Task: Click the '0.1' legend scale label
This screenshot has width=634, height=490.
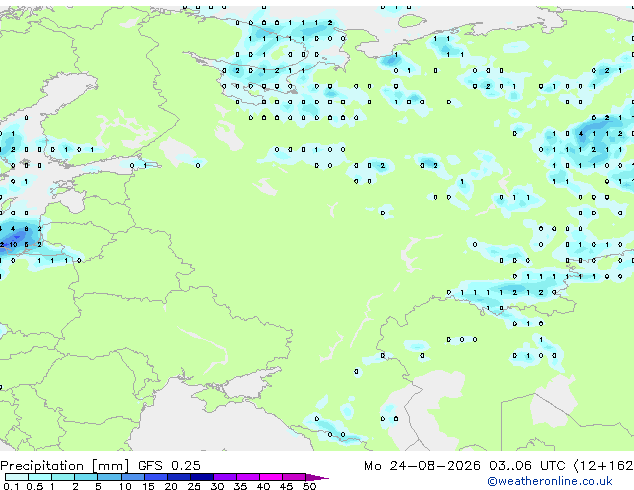Action: click(11, 486)
